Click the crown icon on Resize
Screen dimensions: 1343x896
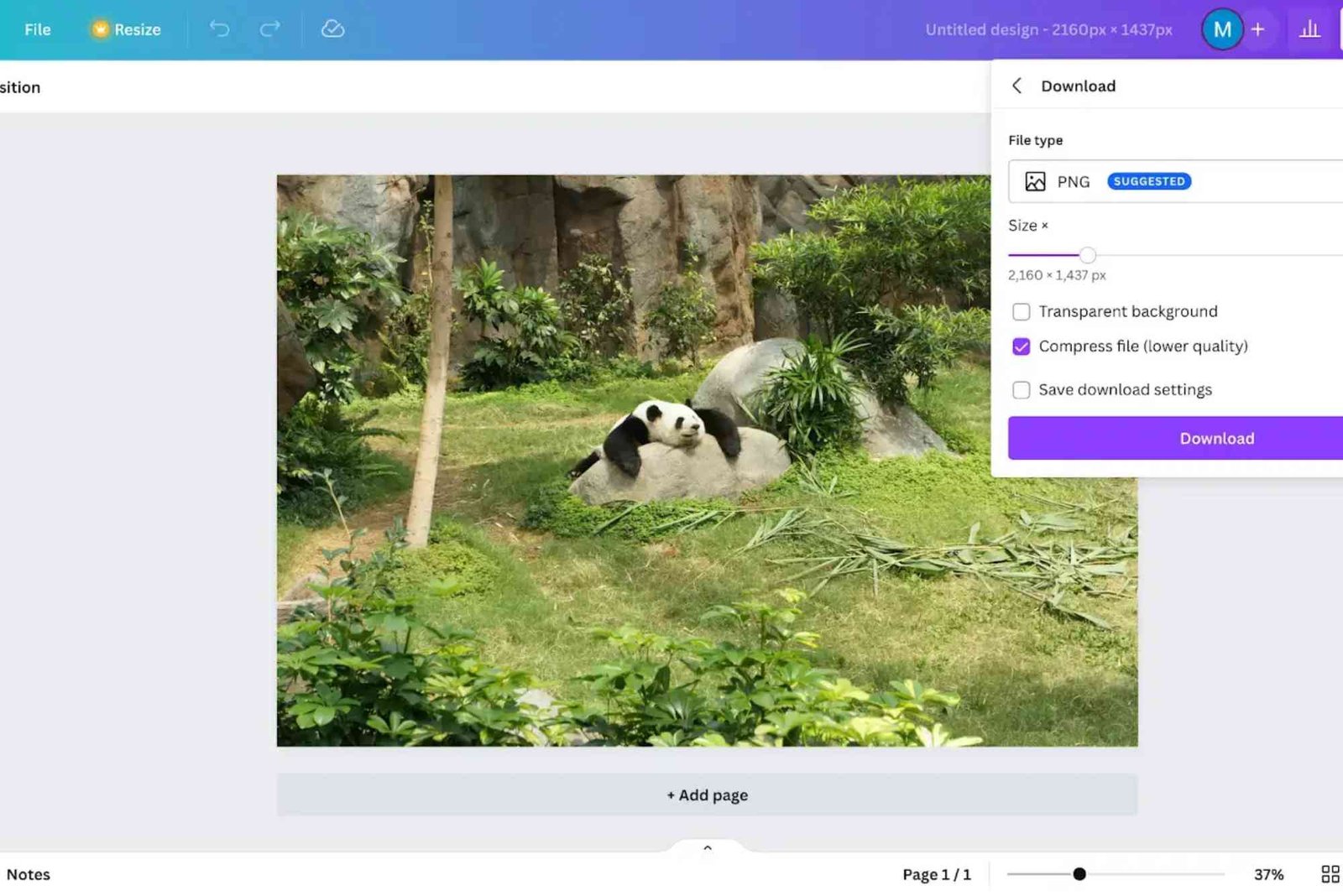100,28
